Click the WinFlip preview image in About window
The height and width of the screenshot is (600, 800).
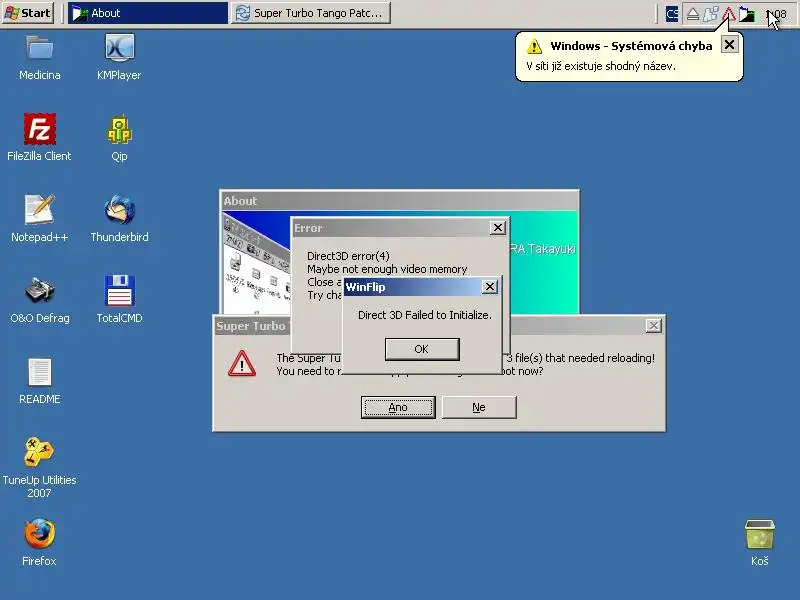(x=257, y=263)
